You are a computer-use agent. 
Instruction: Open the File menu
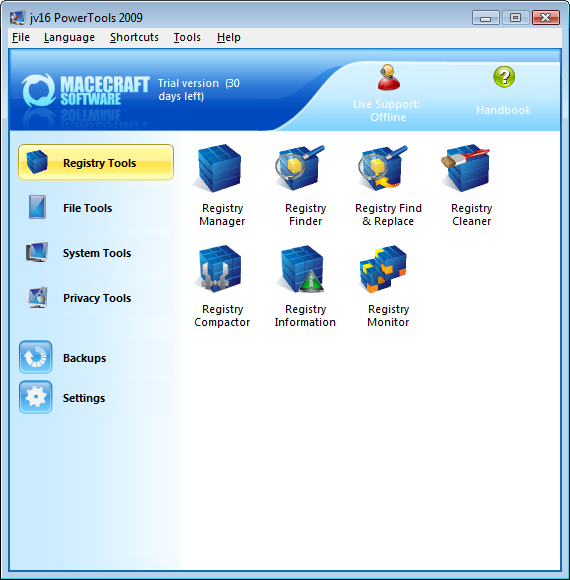[x=21, y=37]
